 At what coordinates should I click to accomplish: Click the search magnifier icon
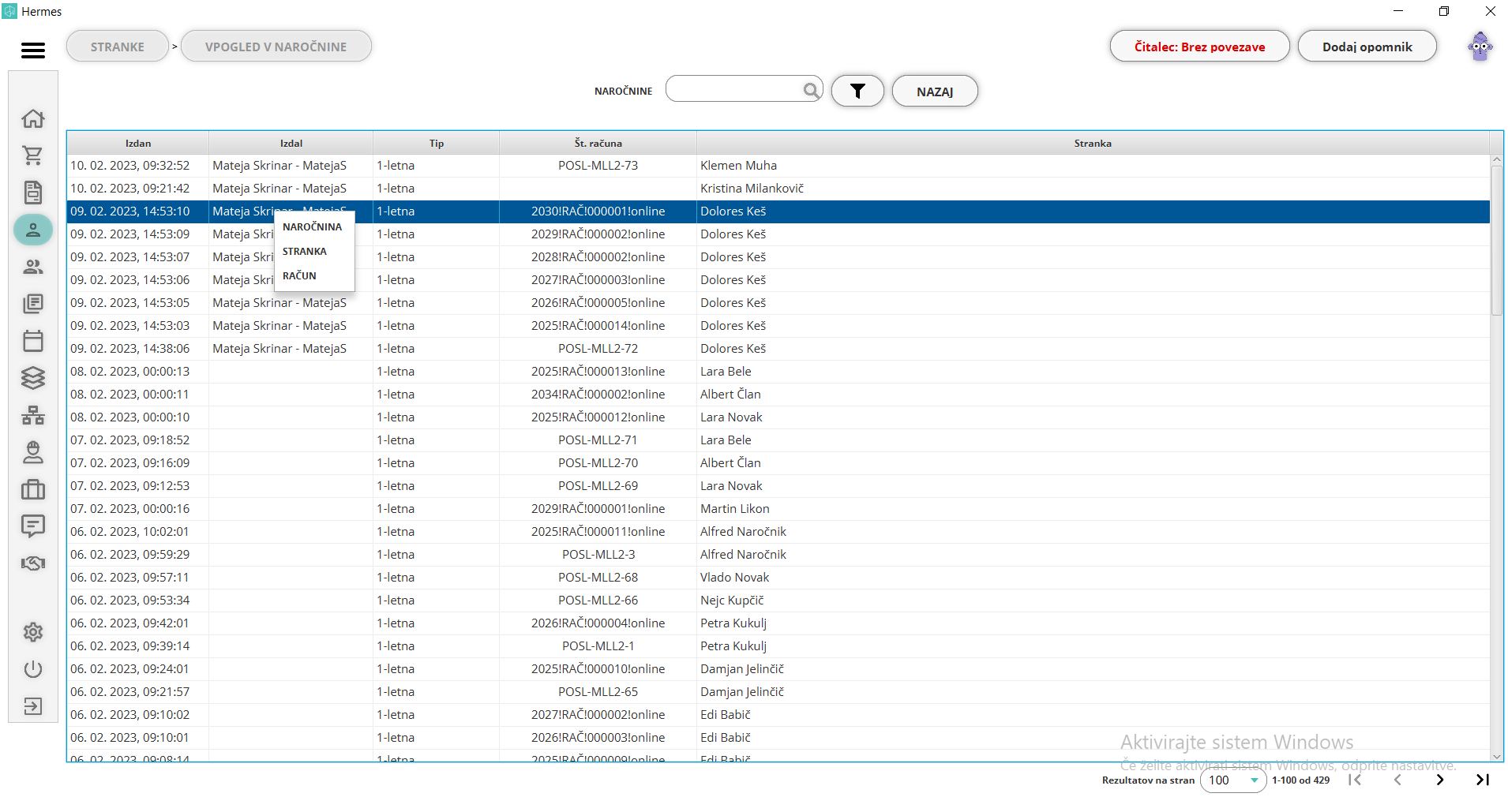[811, 90]
